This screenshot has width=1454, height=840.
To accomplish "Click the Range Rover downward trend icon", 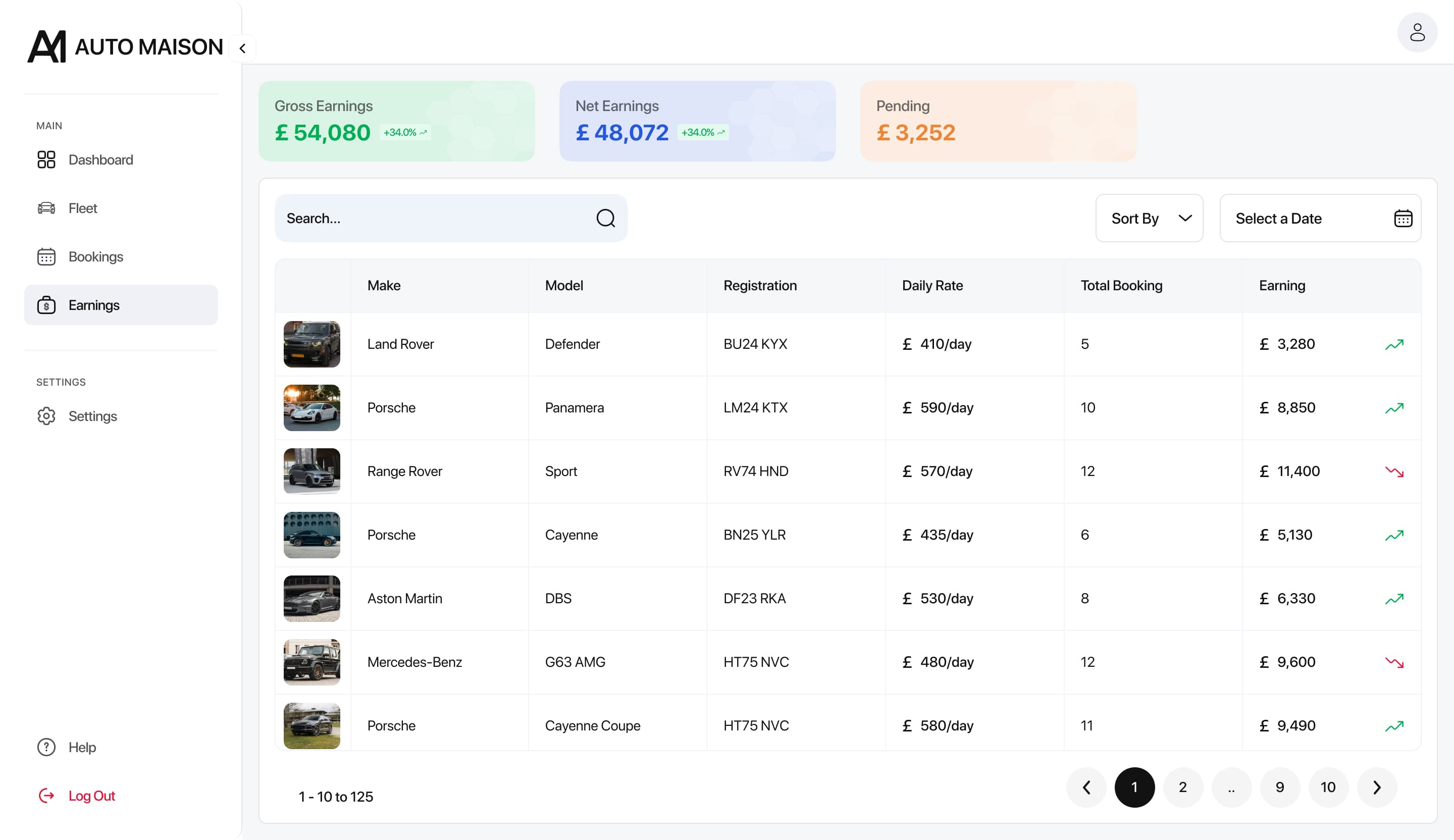I will point(1394,471).
